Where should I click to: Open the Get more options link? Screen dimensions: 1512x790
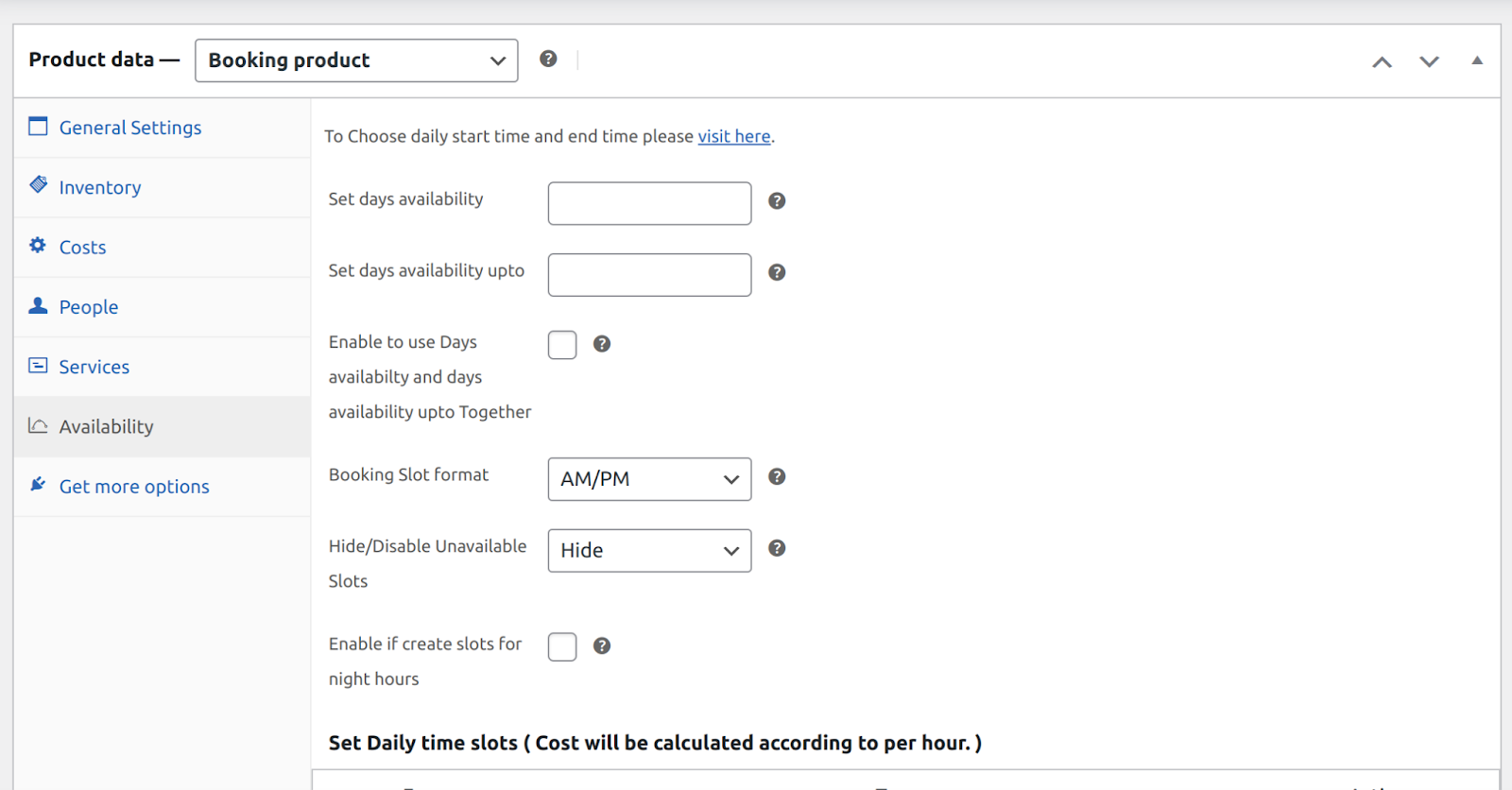pyautogui.click(x=134, y=487)
